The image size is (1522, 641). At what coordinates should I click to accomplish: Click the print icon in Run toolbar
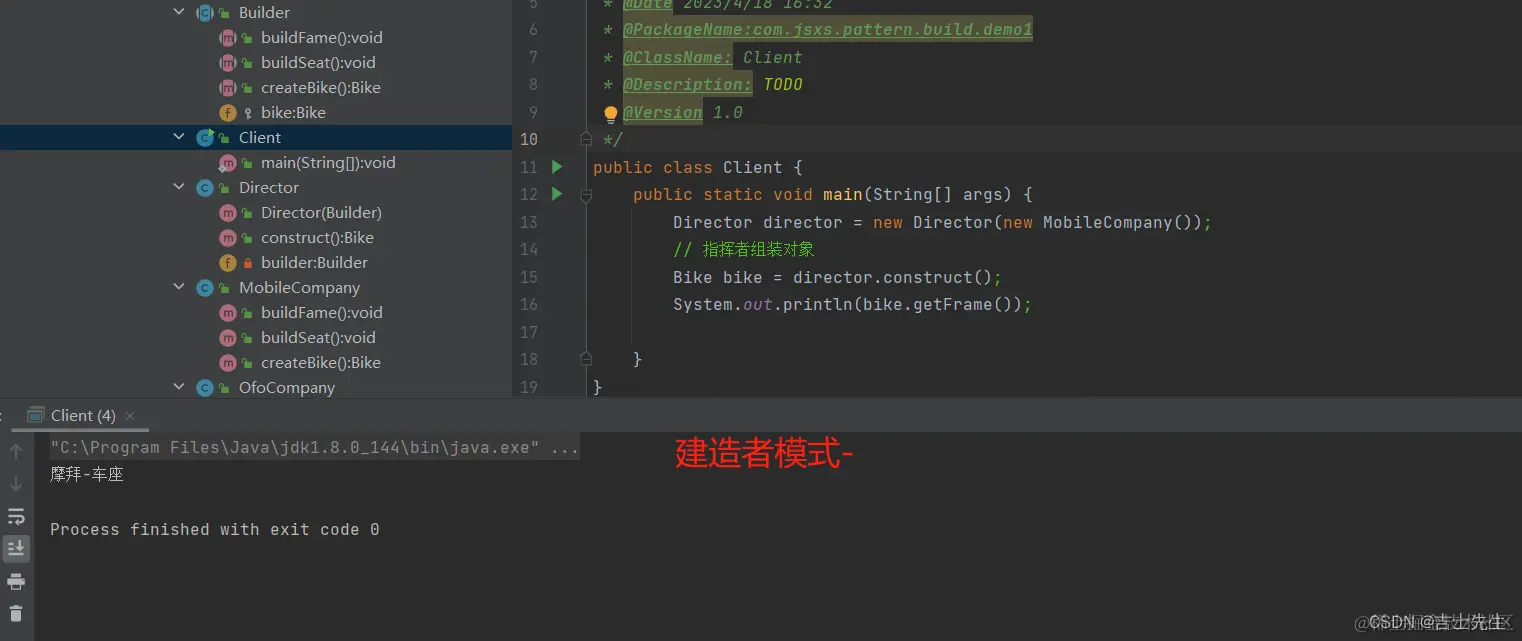[x=16, y=581]
